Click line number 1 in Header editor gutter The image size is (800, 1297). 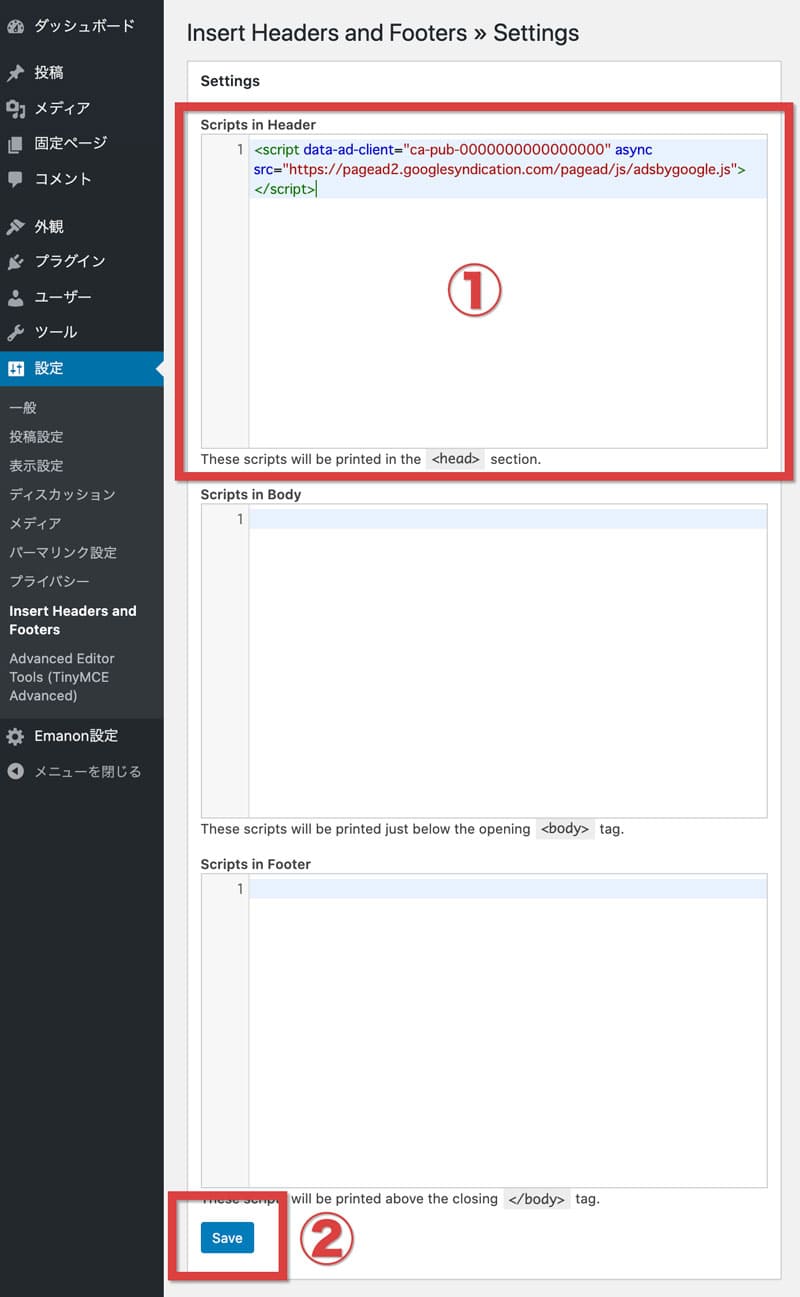[240, 149]
